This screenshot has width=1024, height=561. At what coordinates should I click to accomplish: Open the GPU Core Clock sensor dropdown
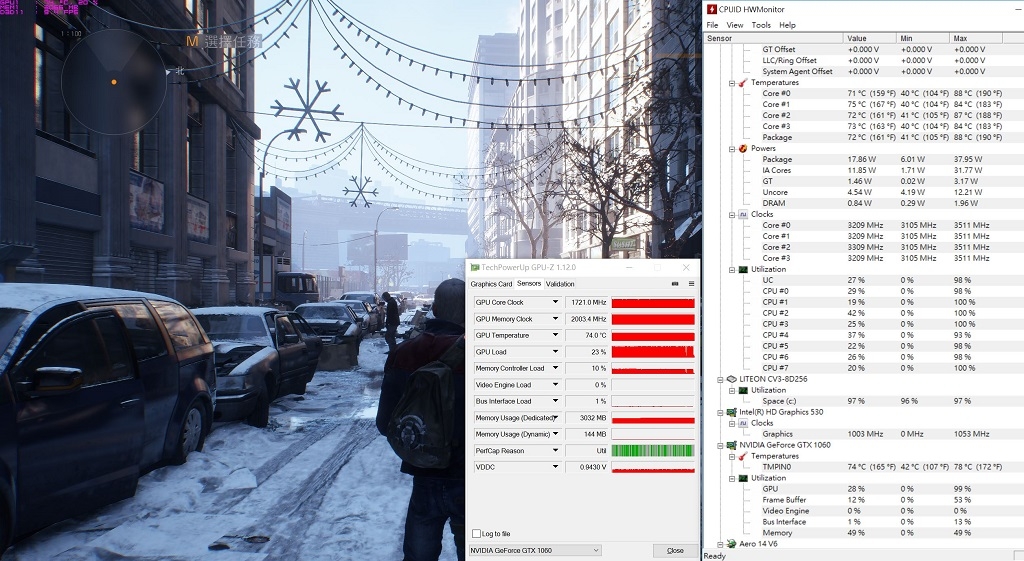(555, 302)
